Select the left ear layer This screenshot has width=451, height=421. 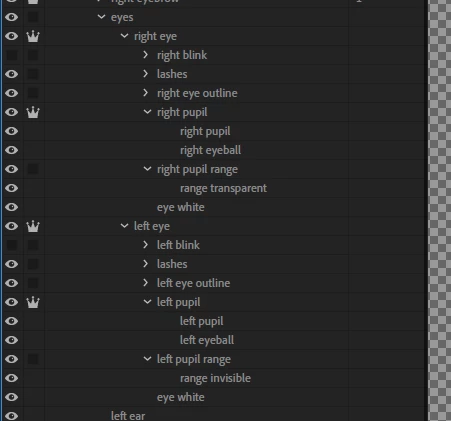[128, 416]
